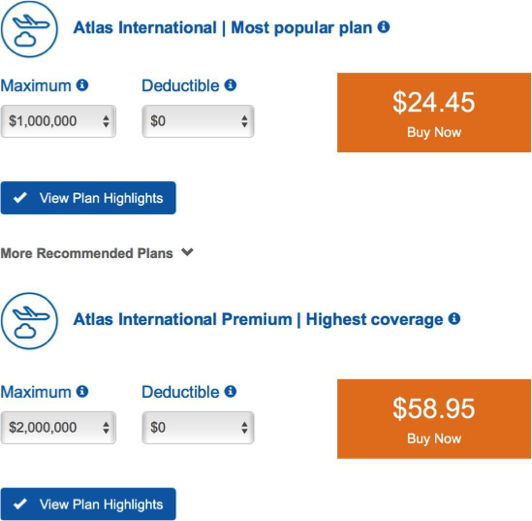This screenshot has height=521, width=532.
Task: Open the Atlas International Most popular plan title
Action: 223,27
